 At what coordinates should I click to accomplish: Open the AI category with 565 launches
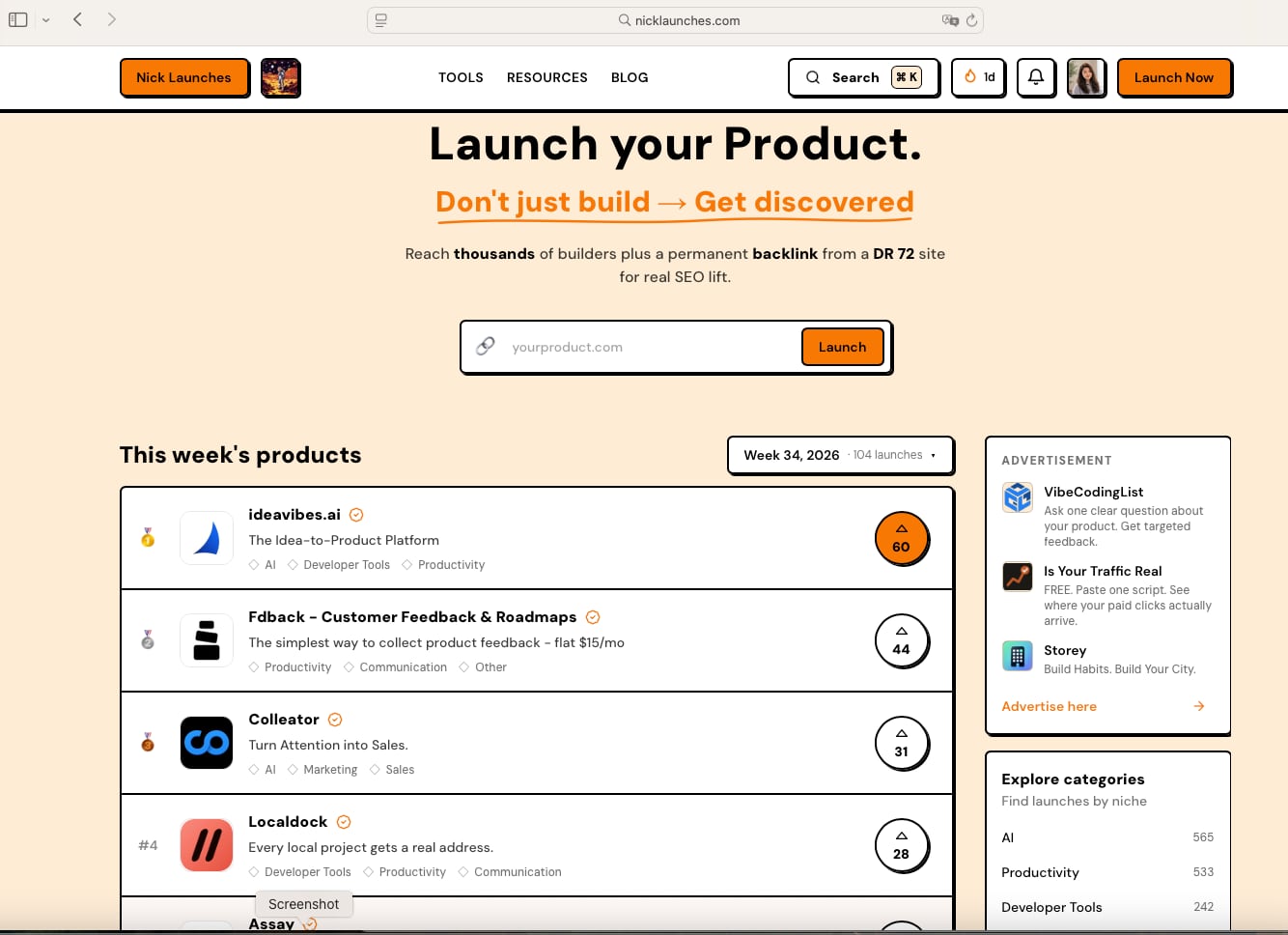coord(1107,837)
